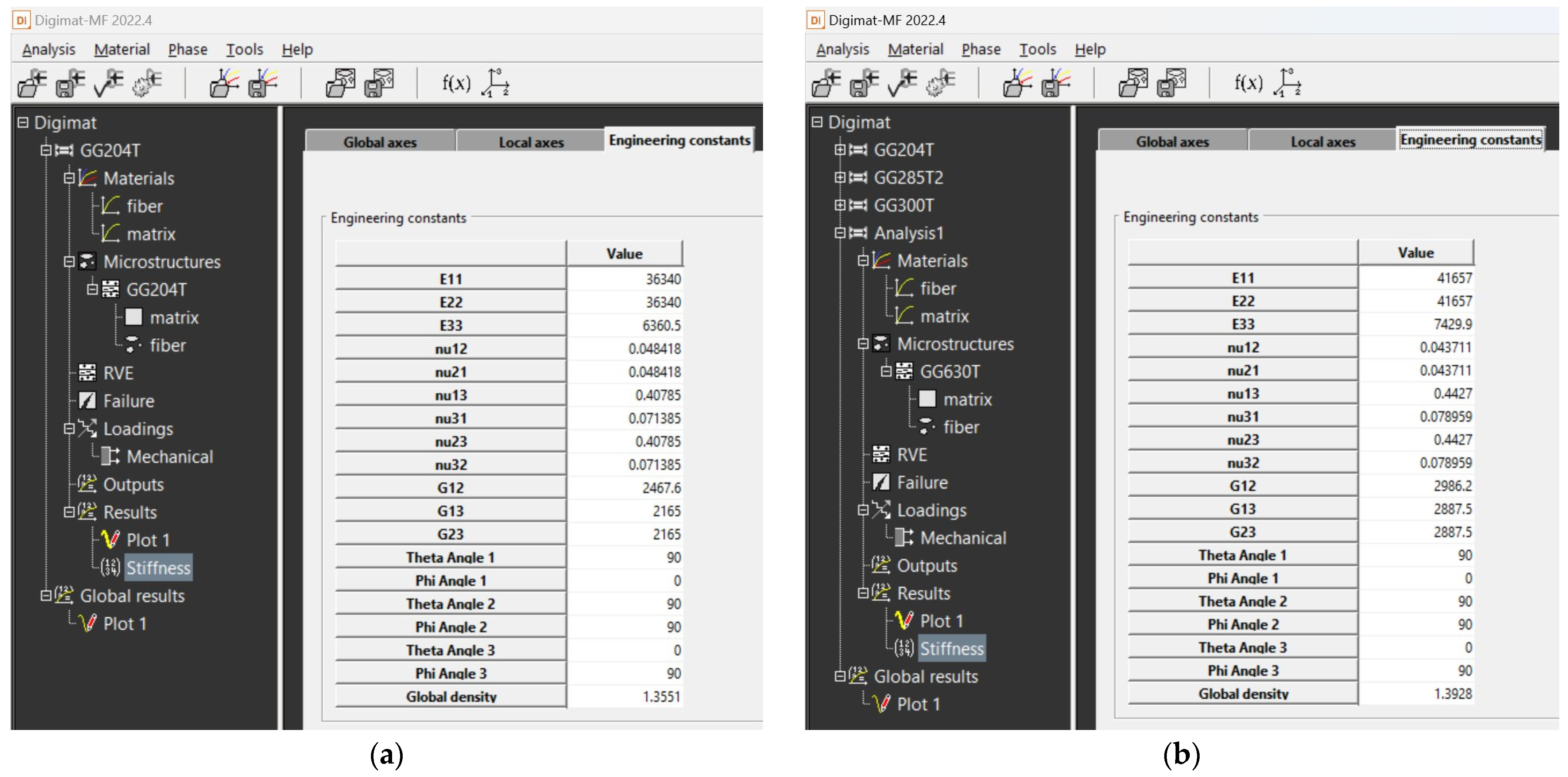This screenshot has height=777, width=1568.
Task: Click the open analysis icon in left toolbar
Action: [32, 83]
